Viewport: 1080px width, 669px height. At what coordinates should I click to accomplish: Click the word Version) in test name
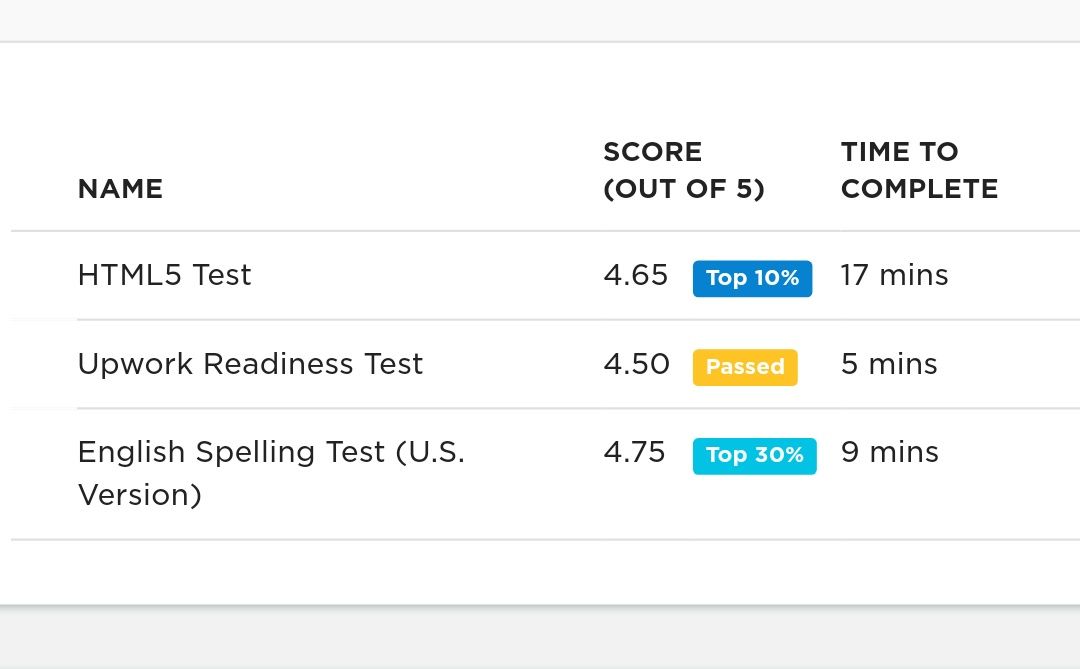tap(140, 495)
